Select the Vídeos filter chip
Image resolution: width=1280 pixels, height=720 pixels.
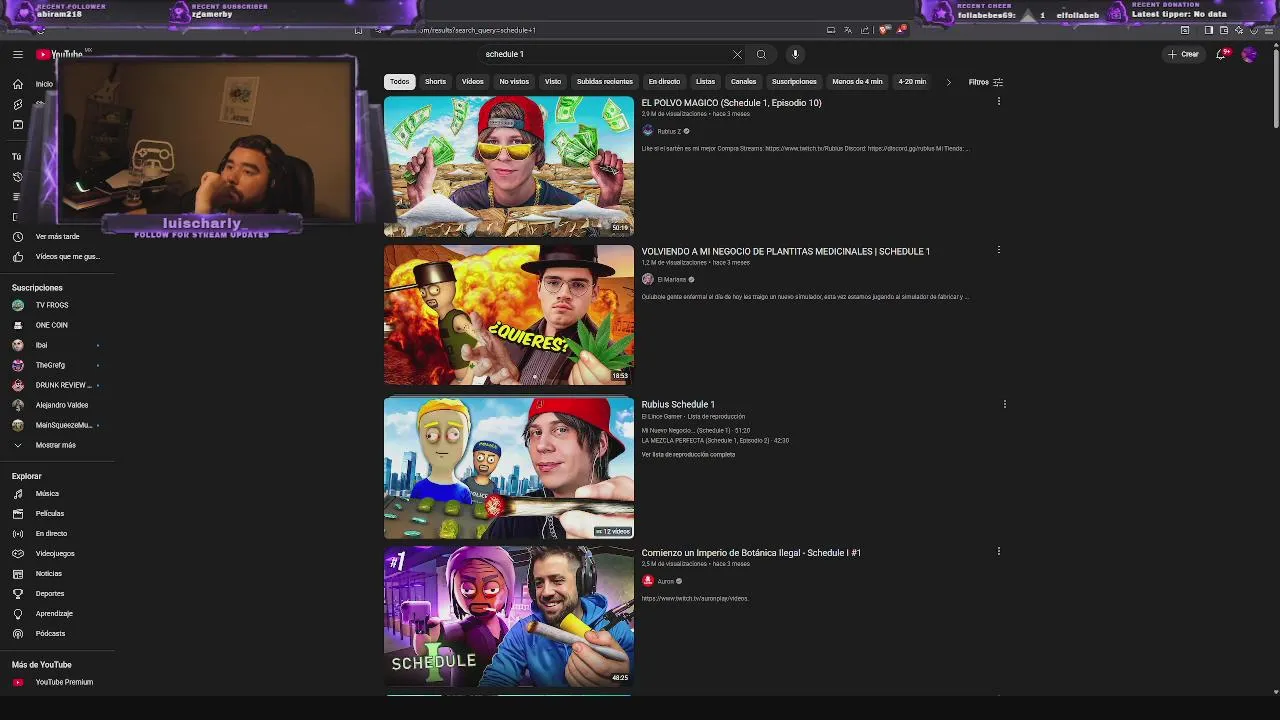pyautogui.click(x=472, y=82)
